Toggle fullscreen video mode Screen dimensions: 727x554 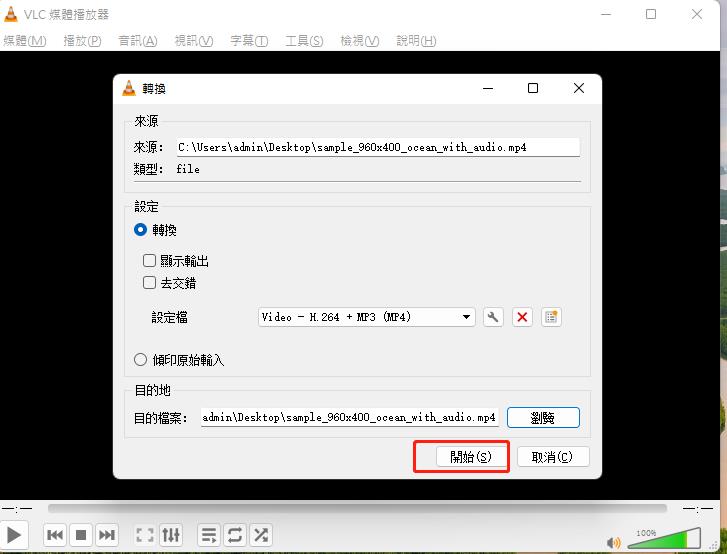pyautogui.click(x=145, y=535)
